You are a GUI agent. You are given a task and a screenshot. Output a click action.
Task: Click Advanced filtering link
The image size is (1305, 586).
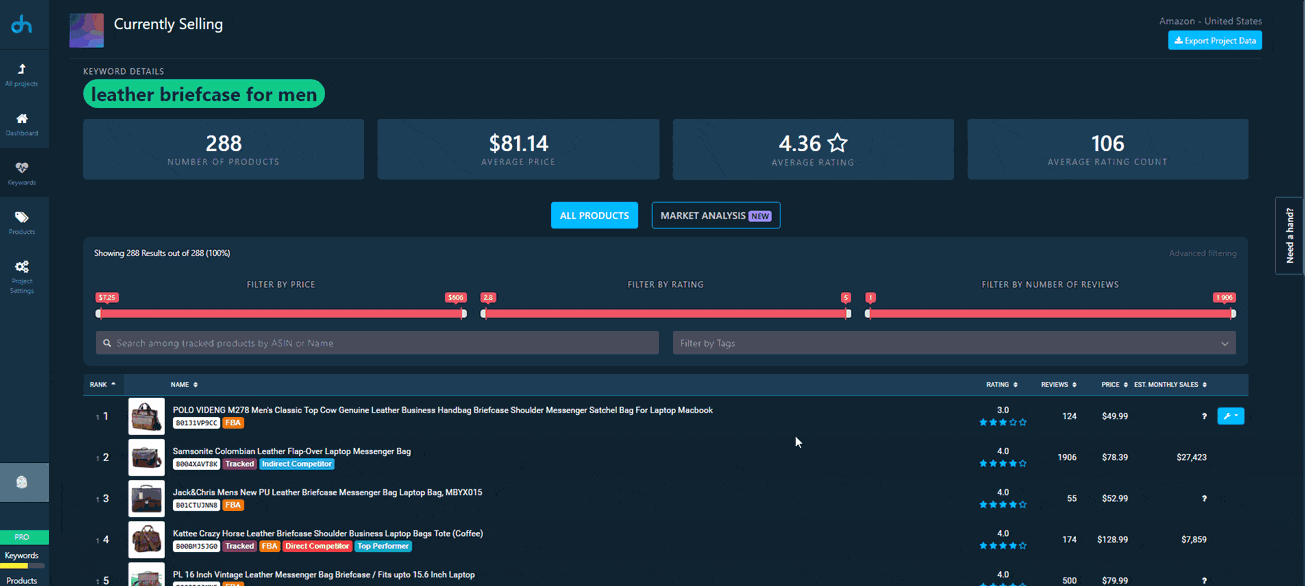pos(1202,253)
